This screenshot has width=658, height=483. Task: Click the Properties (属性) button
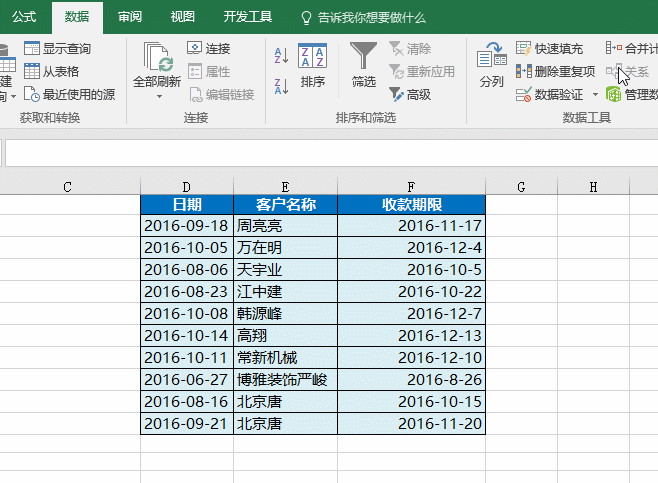(x=209, y=71)
